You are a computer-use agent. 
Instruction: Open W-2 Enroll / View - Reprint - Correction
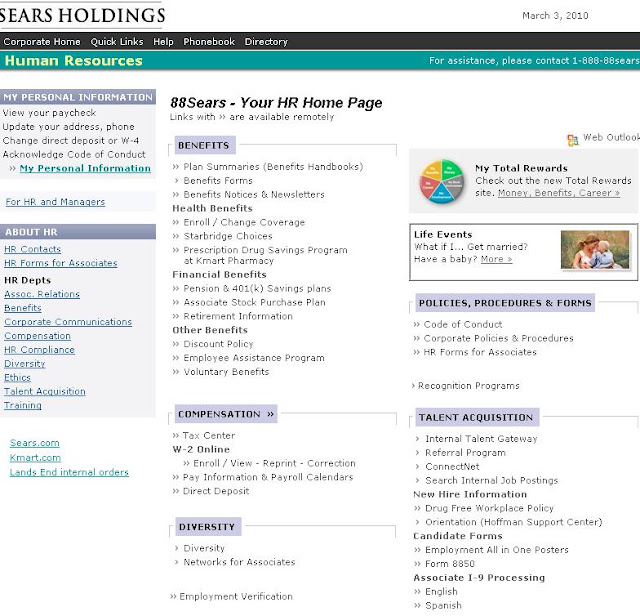click(274, 463)
